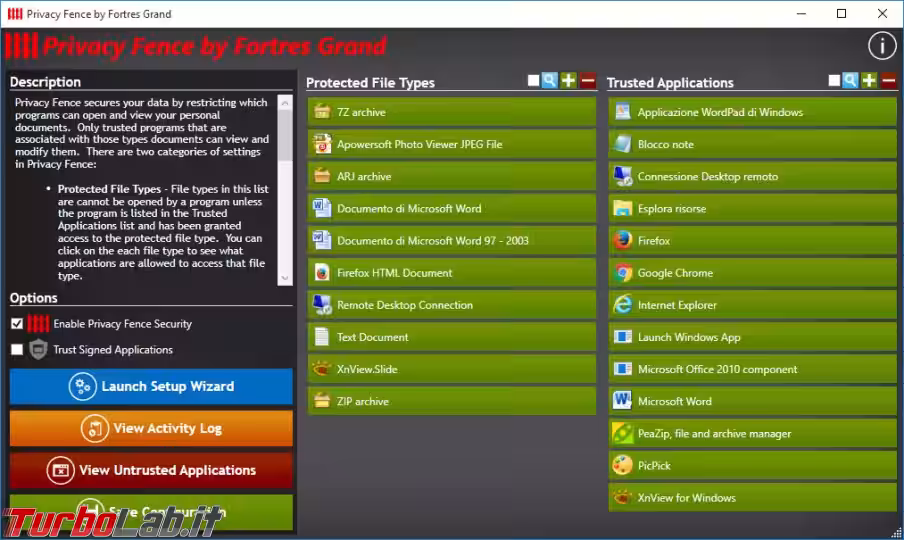This screenshot has width=904, height=540.
Task: Click the Blocco note notepad icon
Action: point(623,144)
